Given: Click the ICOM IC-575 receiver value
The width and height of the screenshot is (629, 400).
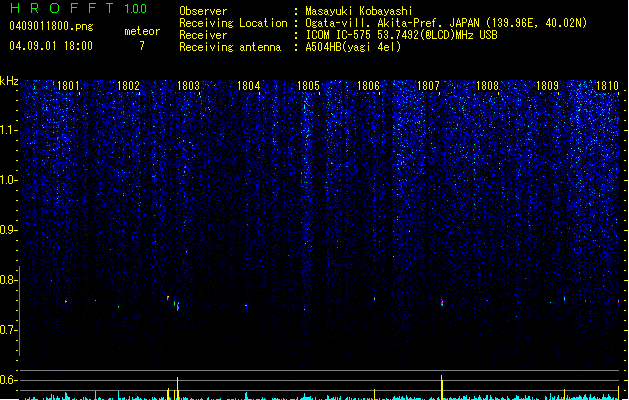Looking at the screenshot, I should (401, 35).
